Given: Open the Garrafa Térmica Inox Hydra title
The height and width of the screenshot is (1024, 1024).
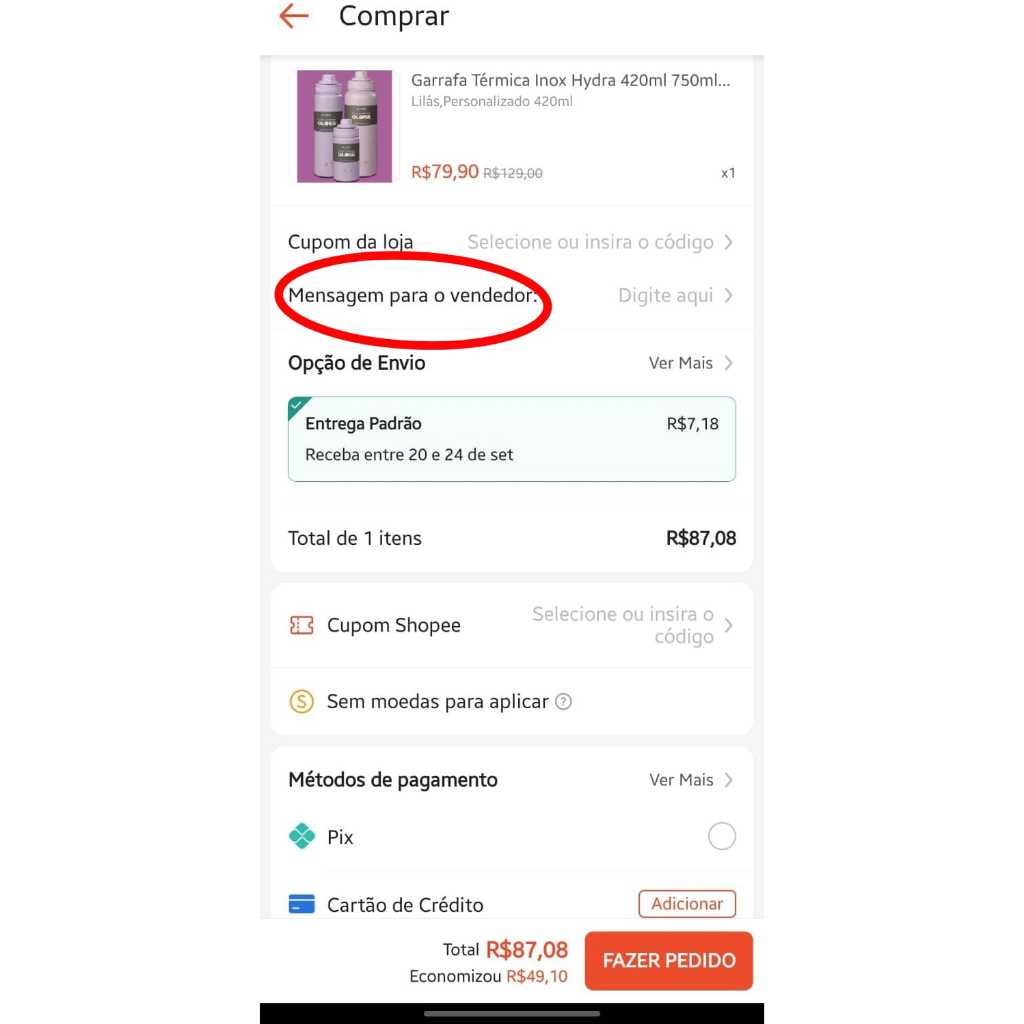Looking at the screenshot, I should point(570,80).
